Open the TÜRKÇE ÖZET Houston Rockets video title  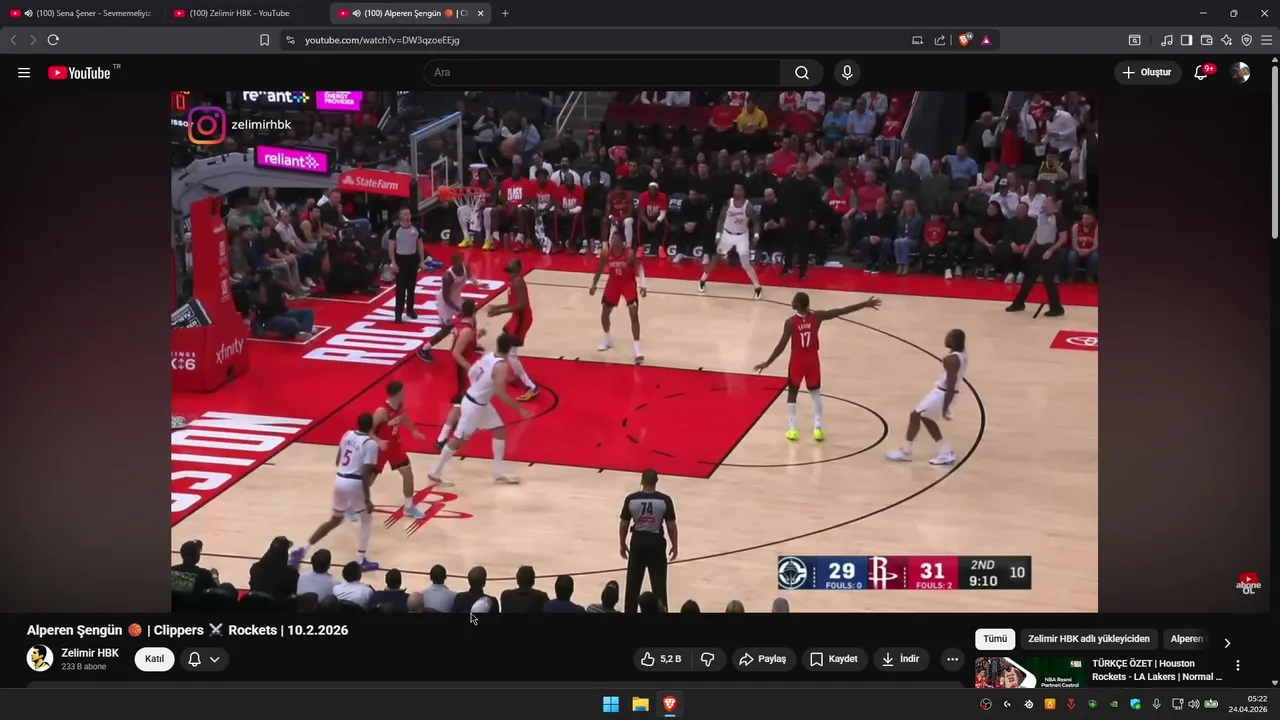(1157, 670)
